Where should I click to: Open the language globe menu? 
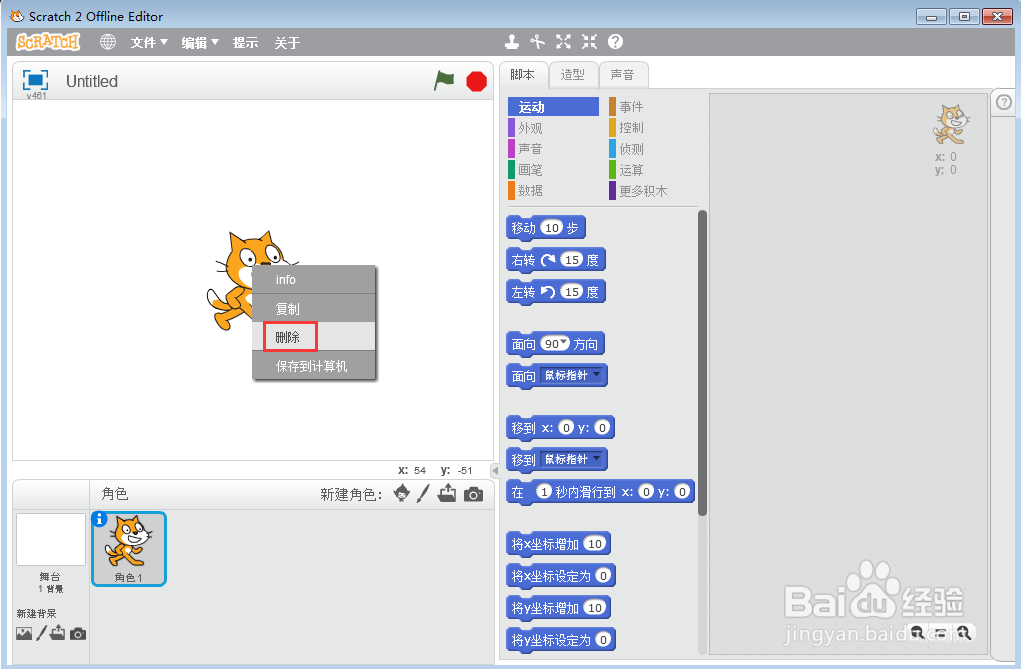click(x=108, y=42)
